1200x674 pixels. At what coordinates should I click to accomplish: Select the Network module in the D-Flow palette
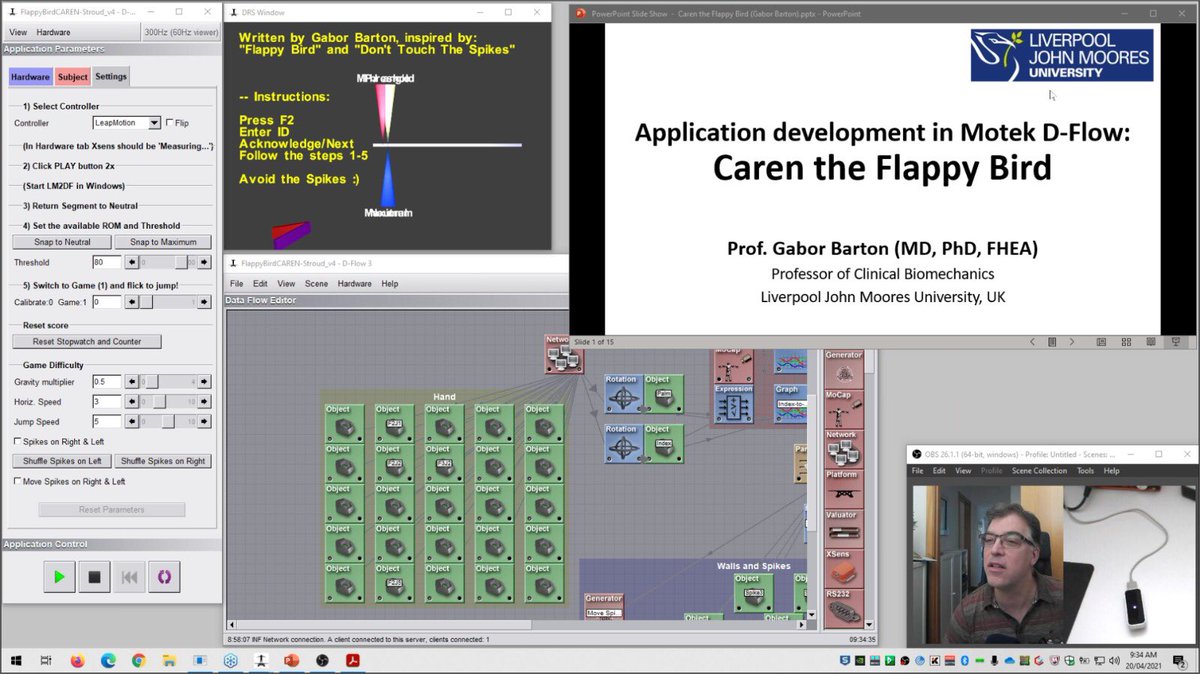click(843, 449)
